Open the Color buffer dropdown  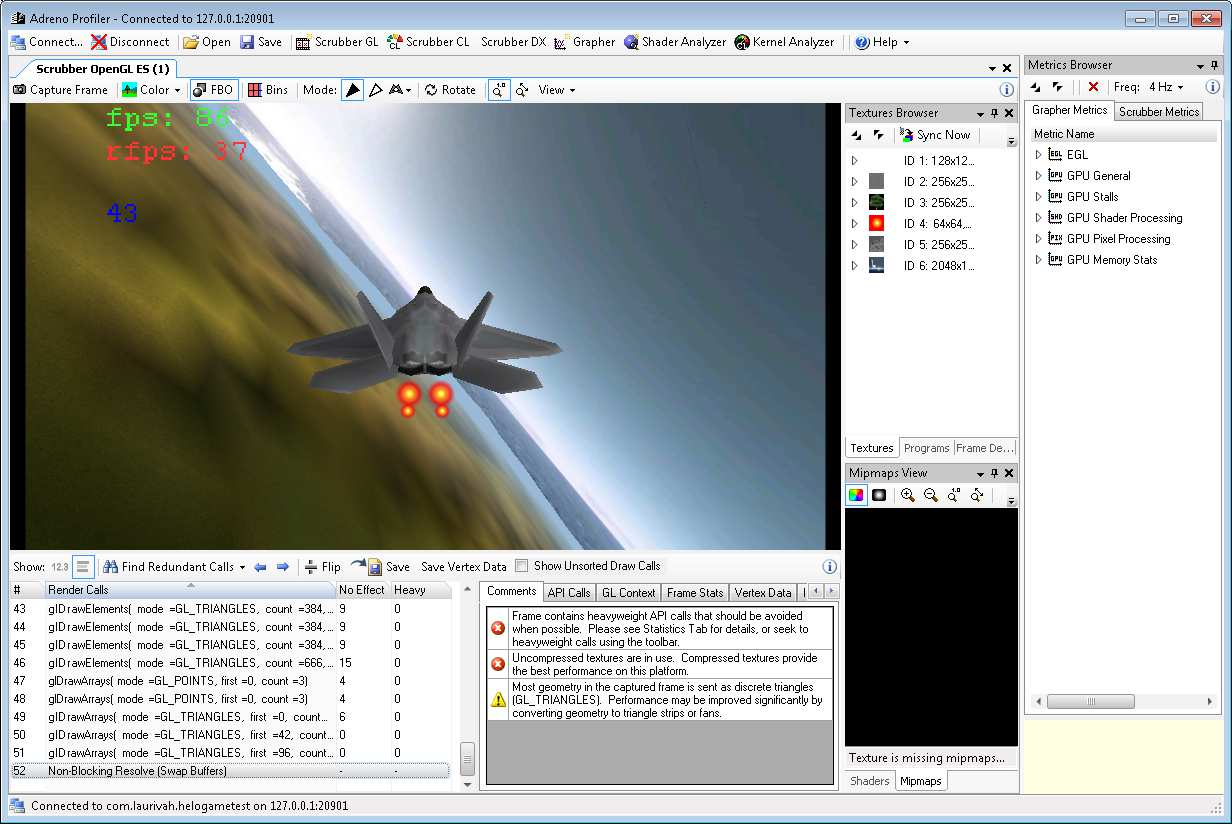tap(151, 90)
